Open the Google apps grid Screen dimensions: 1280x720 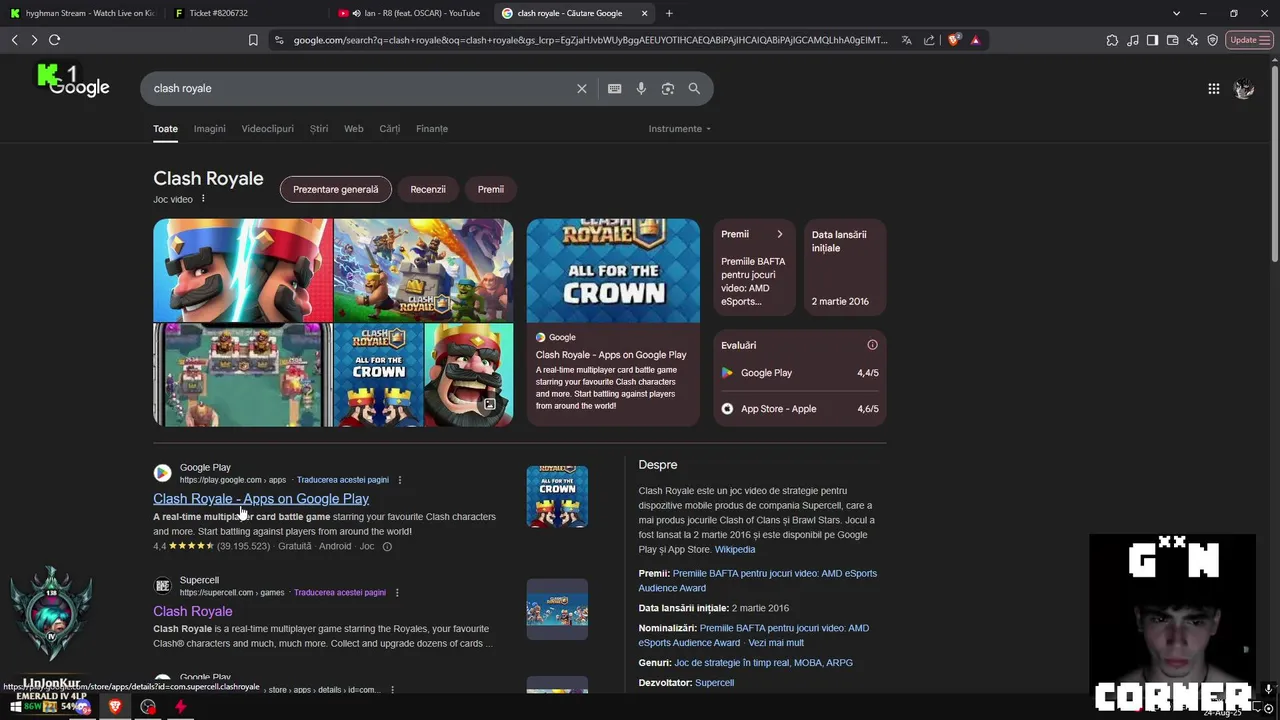[1213, 89]
